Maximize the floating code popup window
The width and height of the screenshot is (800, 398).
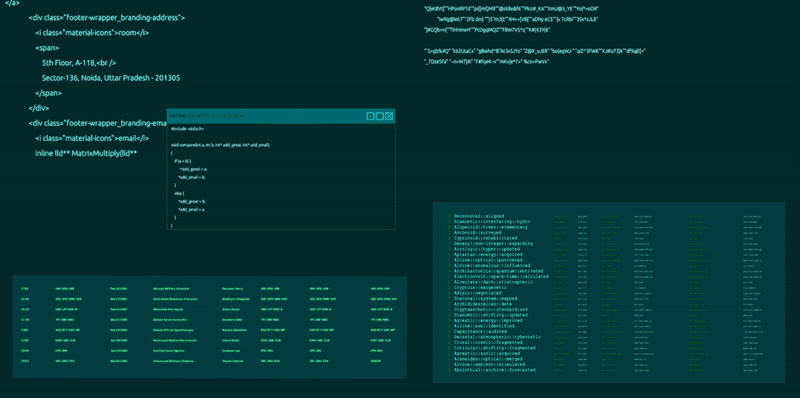tap(380, 116)
